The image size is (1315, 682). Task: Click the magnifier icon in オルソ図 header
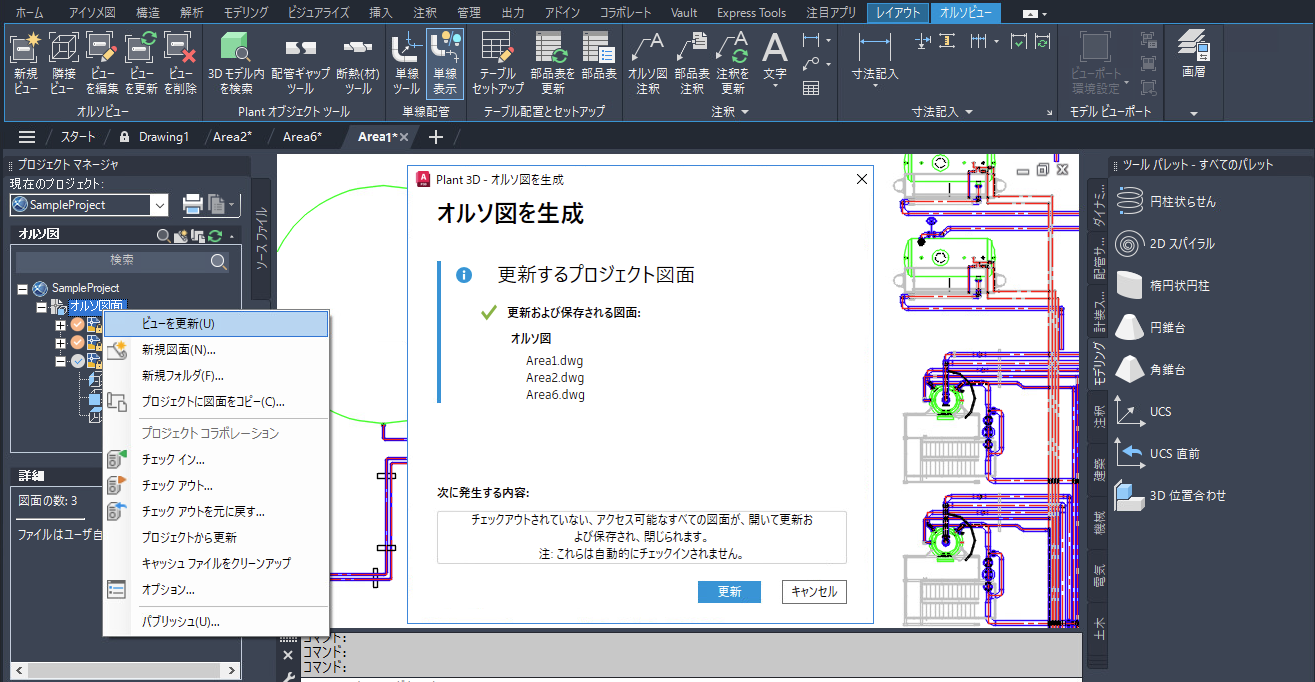tap(164, 235)
